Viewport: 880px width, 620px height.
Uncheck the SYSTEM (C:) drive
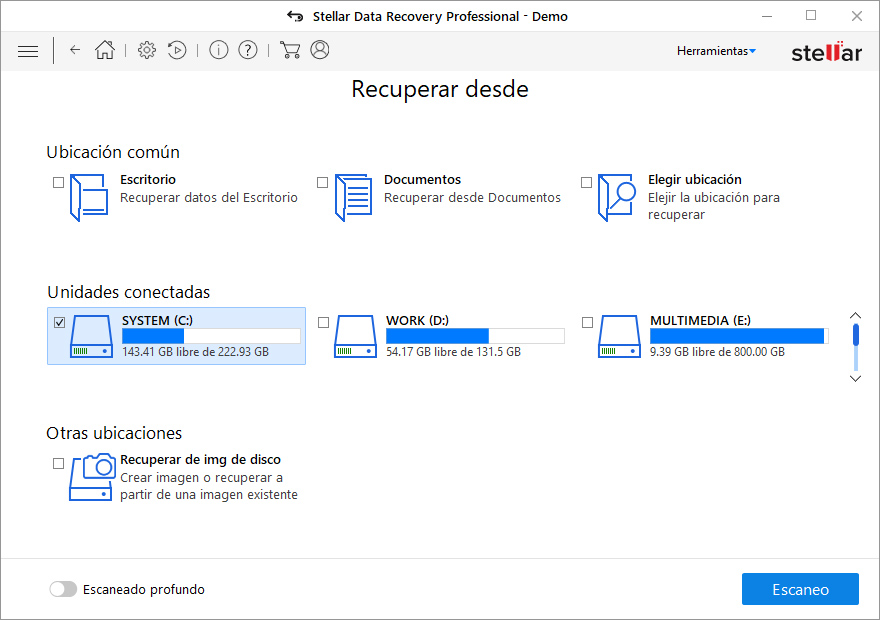(x=58, y=321)
